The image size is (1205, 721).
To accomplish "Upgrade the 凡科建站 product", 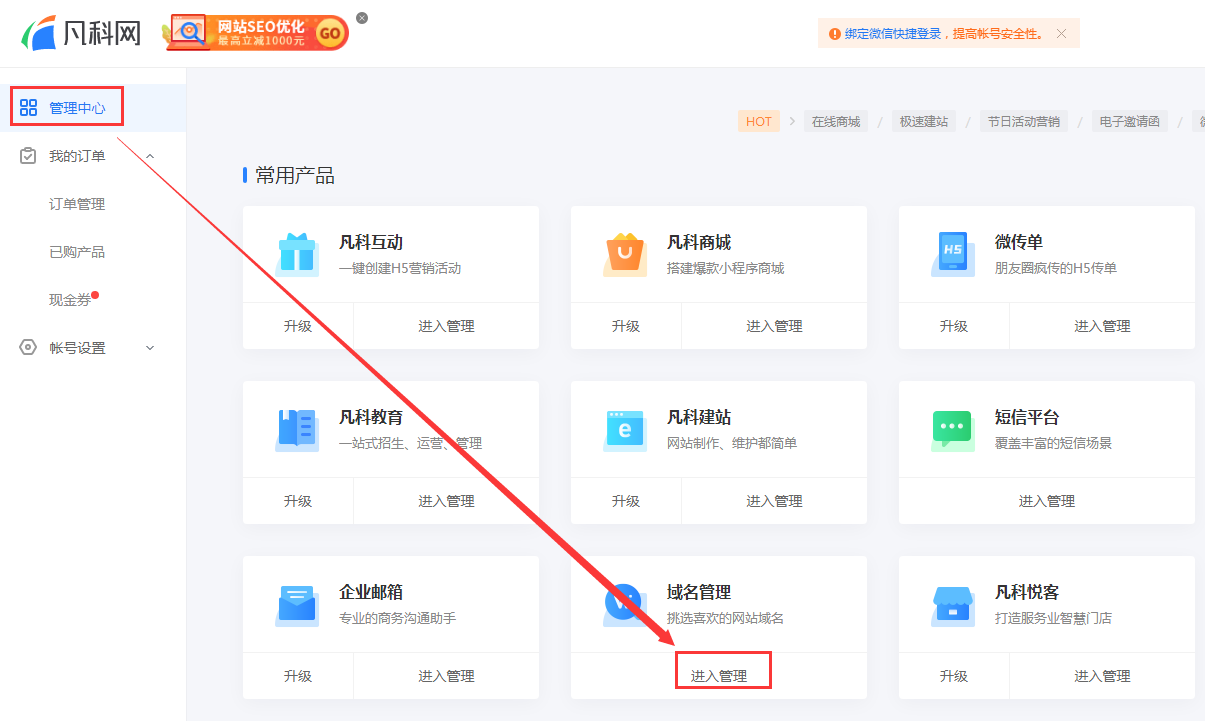I will tap(626, 501).
